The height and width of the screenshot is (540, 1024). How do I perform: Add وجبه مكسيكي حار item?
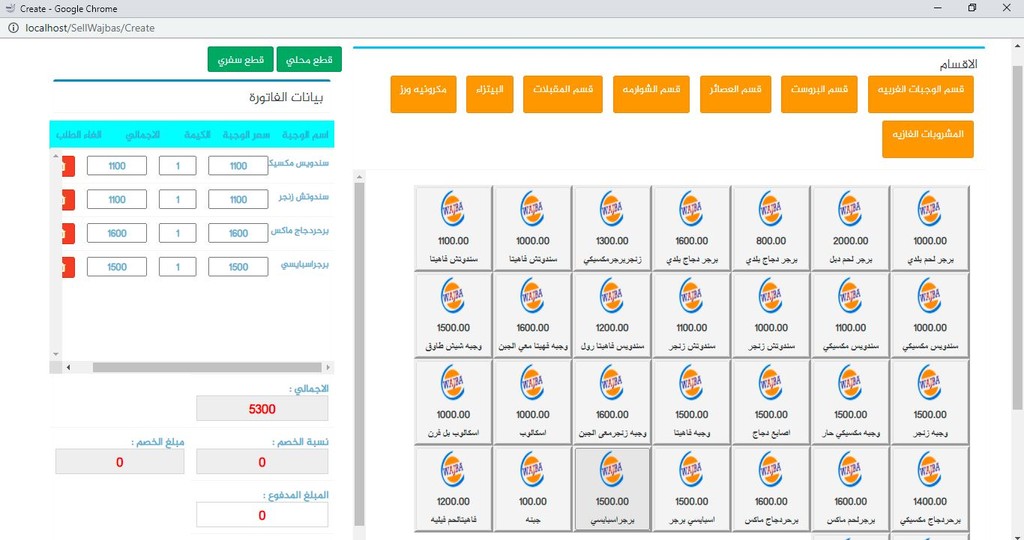tap(850, 402)
